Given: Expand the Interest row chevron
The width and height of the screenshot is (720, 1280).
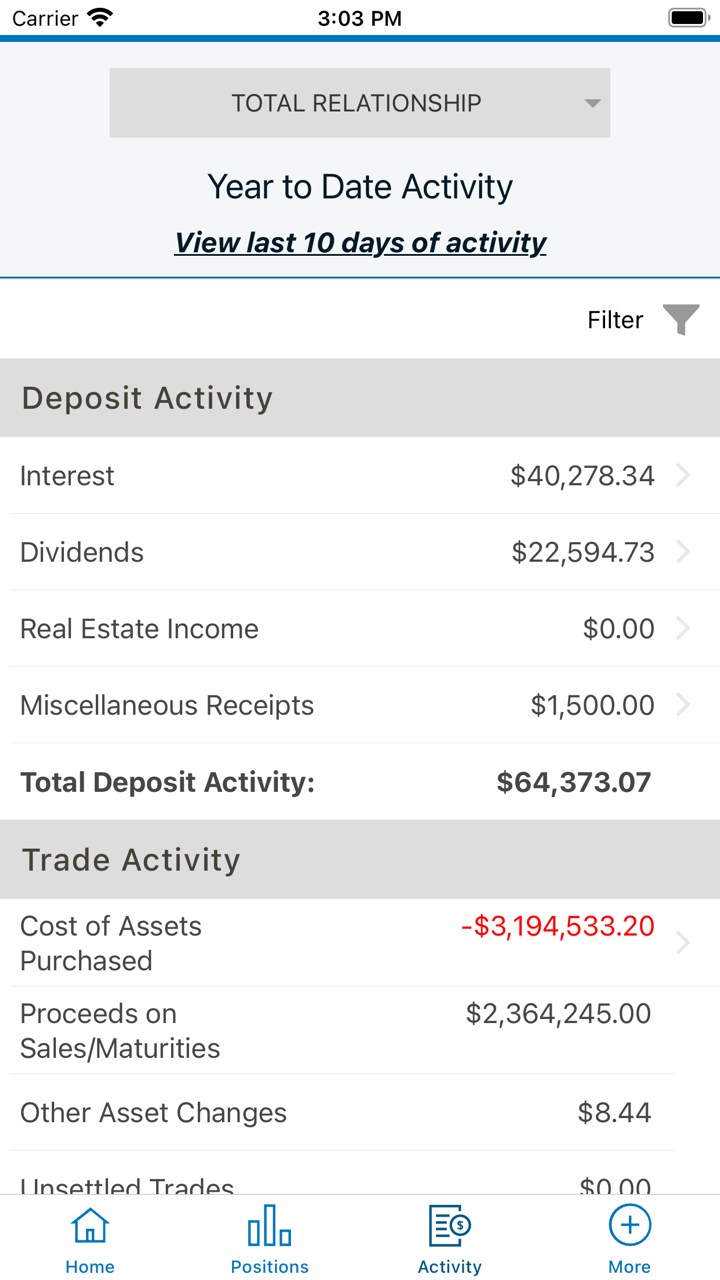Looking at the screenshot, I should tap(683, 475).
